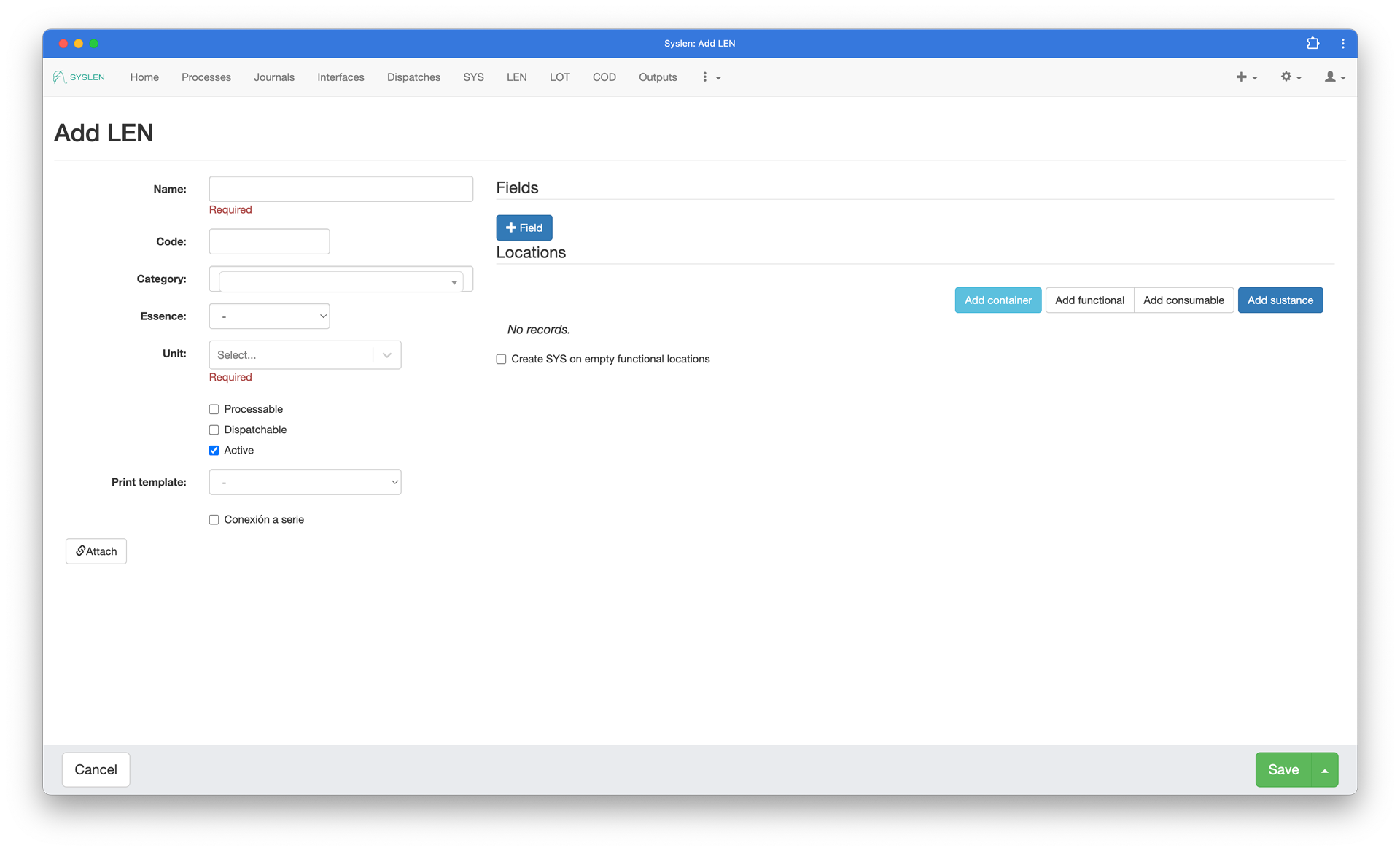Open the Print template dropdown

coord(305,483)
